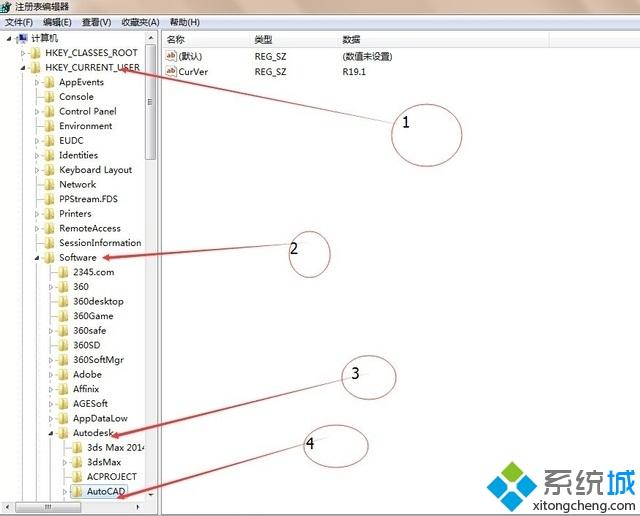640x516 pixels.
Task: Expand the Adobe key
Action: [51, 375]
